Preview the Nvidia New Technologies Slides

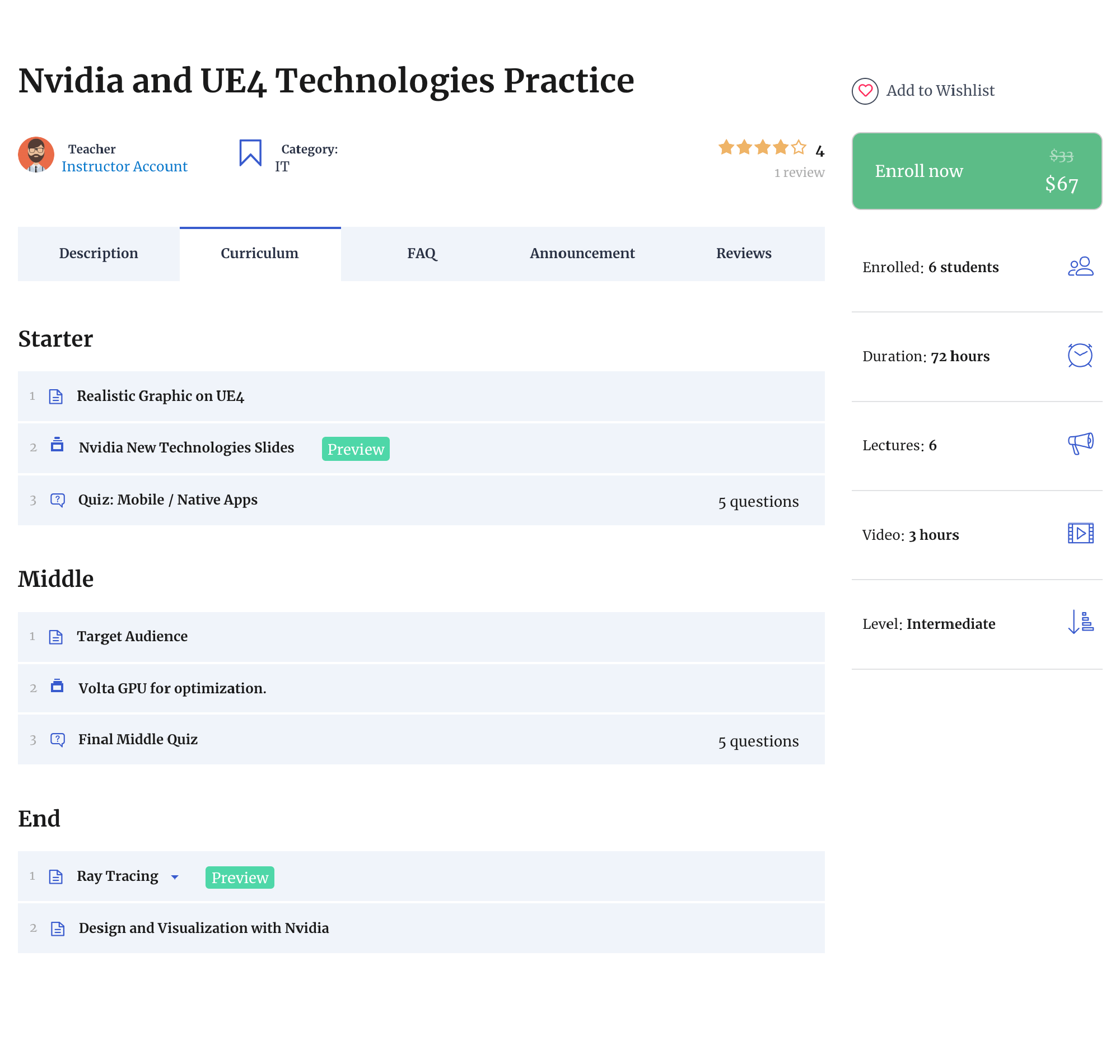356,449
